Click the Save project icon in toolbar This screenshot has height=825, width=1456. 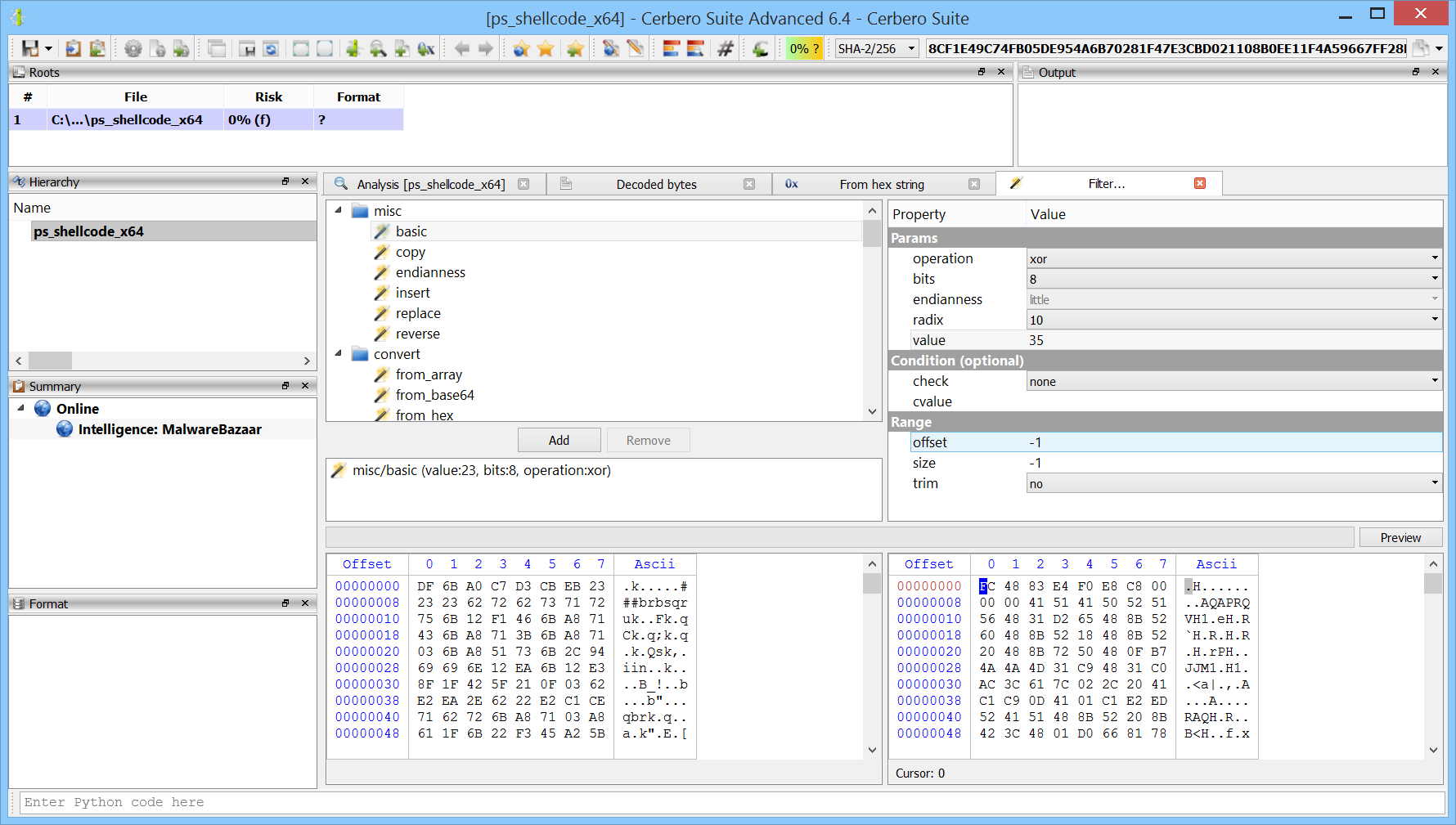click(29, 48)
